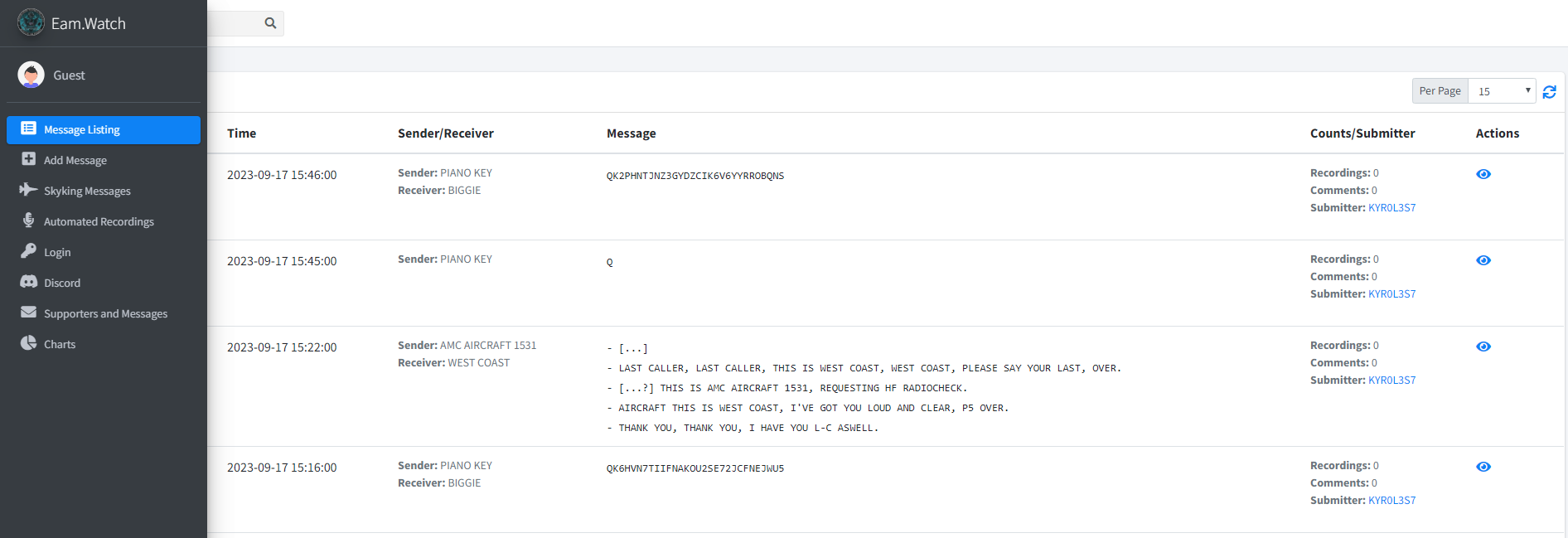The height and width of the screenshot is (538, 1568).
Task: Click Receiver BIGGIE in the 15:16:00 row
Action: [439, 483]
